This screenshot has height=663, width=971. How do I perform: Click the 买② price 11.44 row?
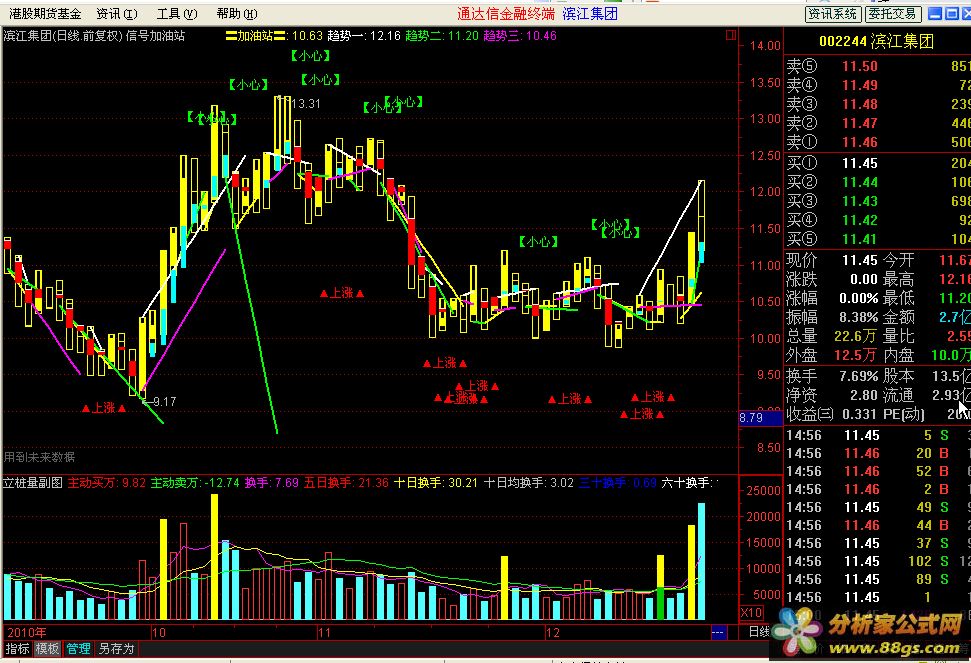[x=877, y=182]
